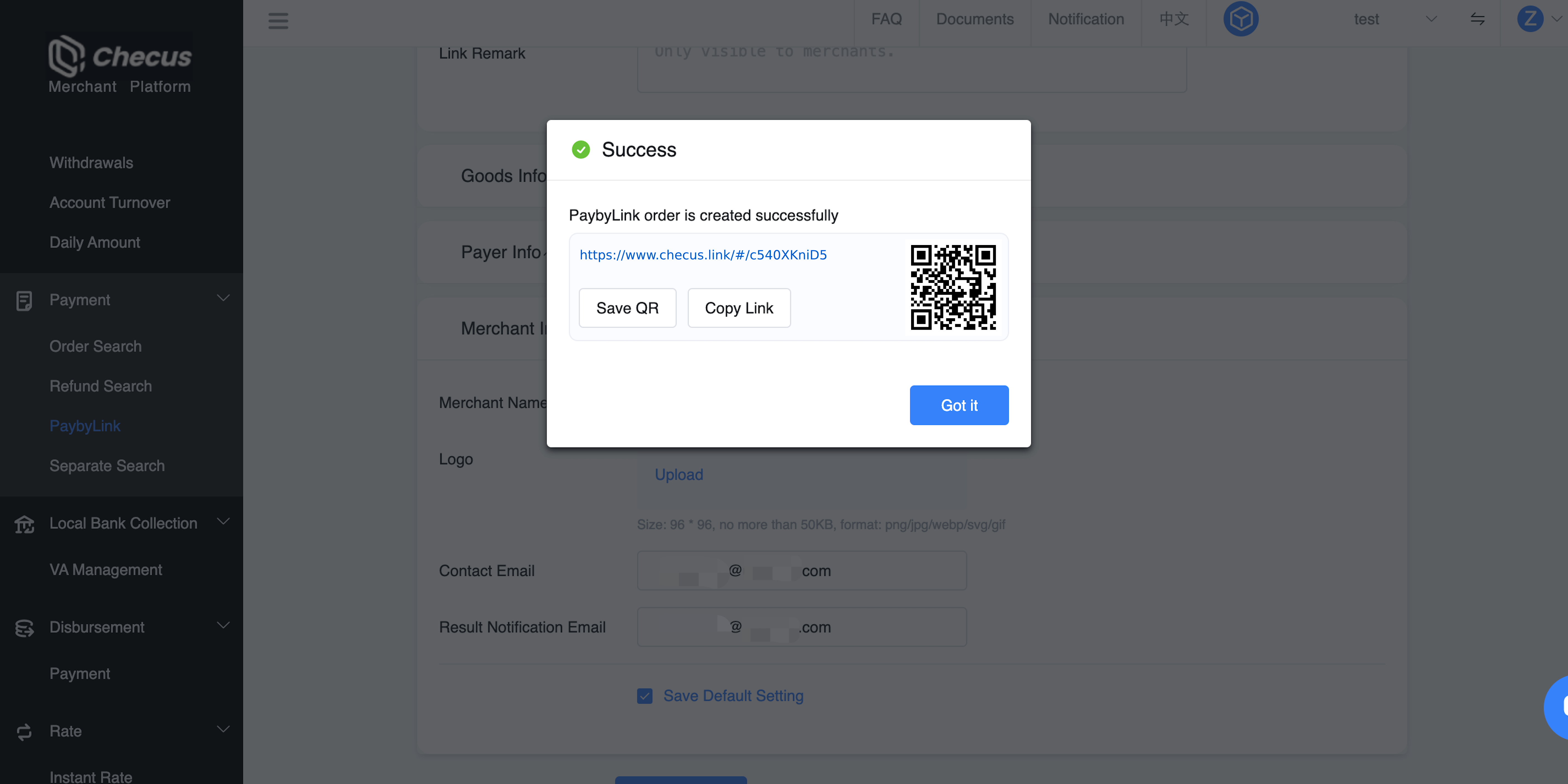Click the Rate exchange arrows icon

click(x=24, y=732)
